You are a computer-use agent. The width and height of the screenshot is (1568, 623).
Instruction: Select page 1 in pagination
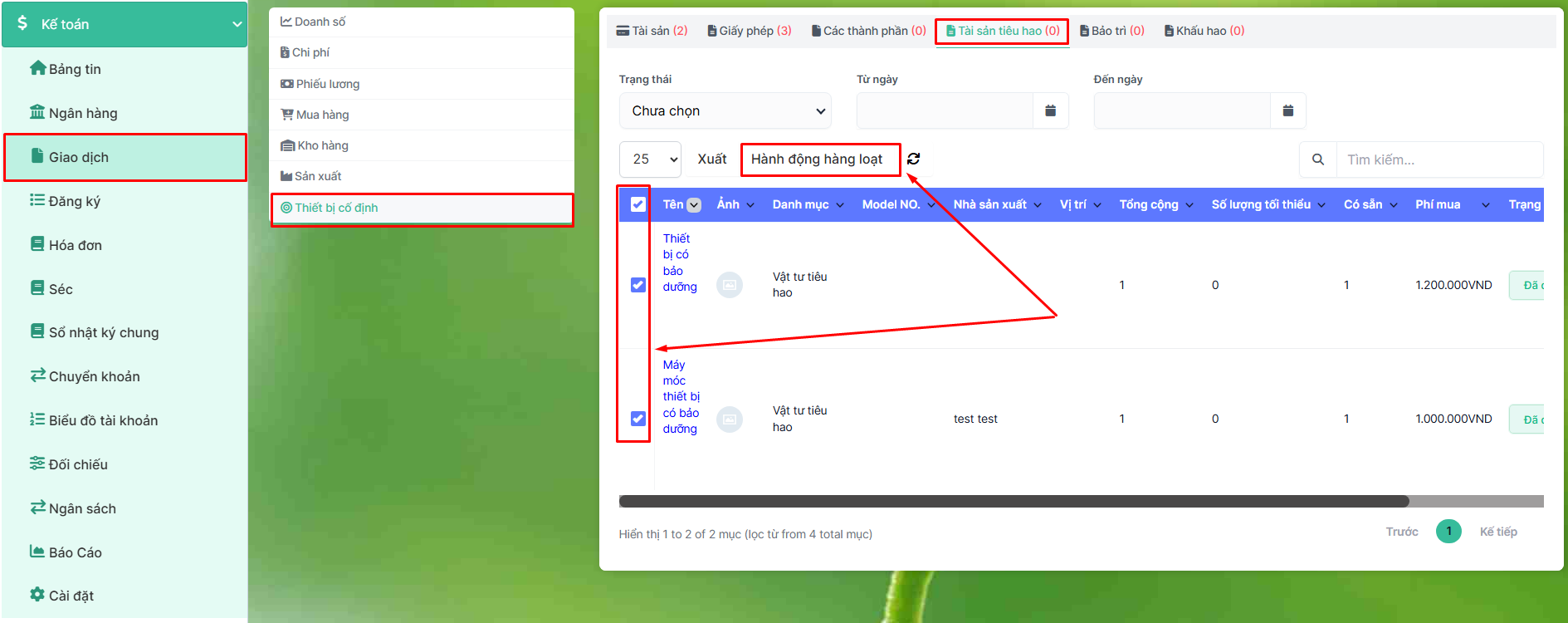pos(1448,531)
